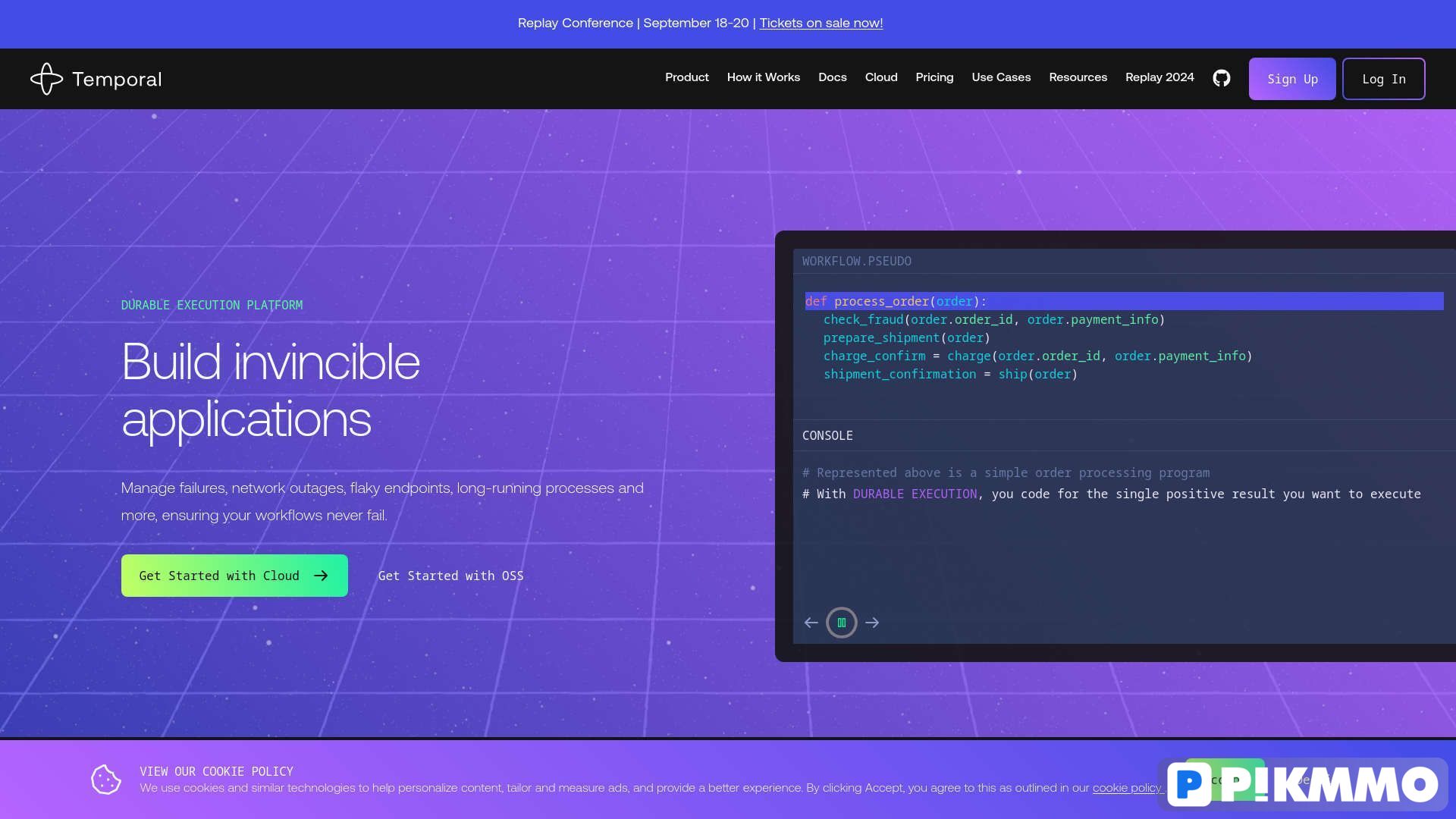Click the shipment_confirmation code line
Image resolution: width=1456 pixels, height=819 pixels.
point(950,374)
